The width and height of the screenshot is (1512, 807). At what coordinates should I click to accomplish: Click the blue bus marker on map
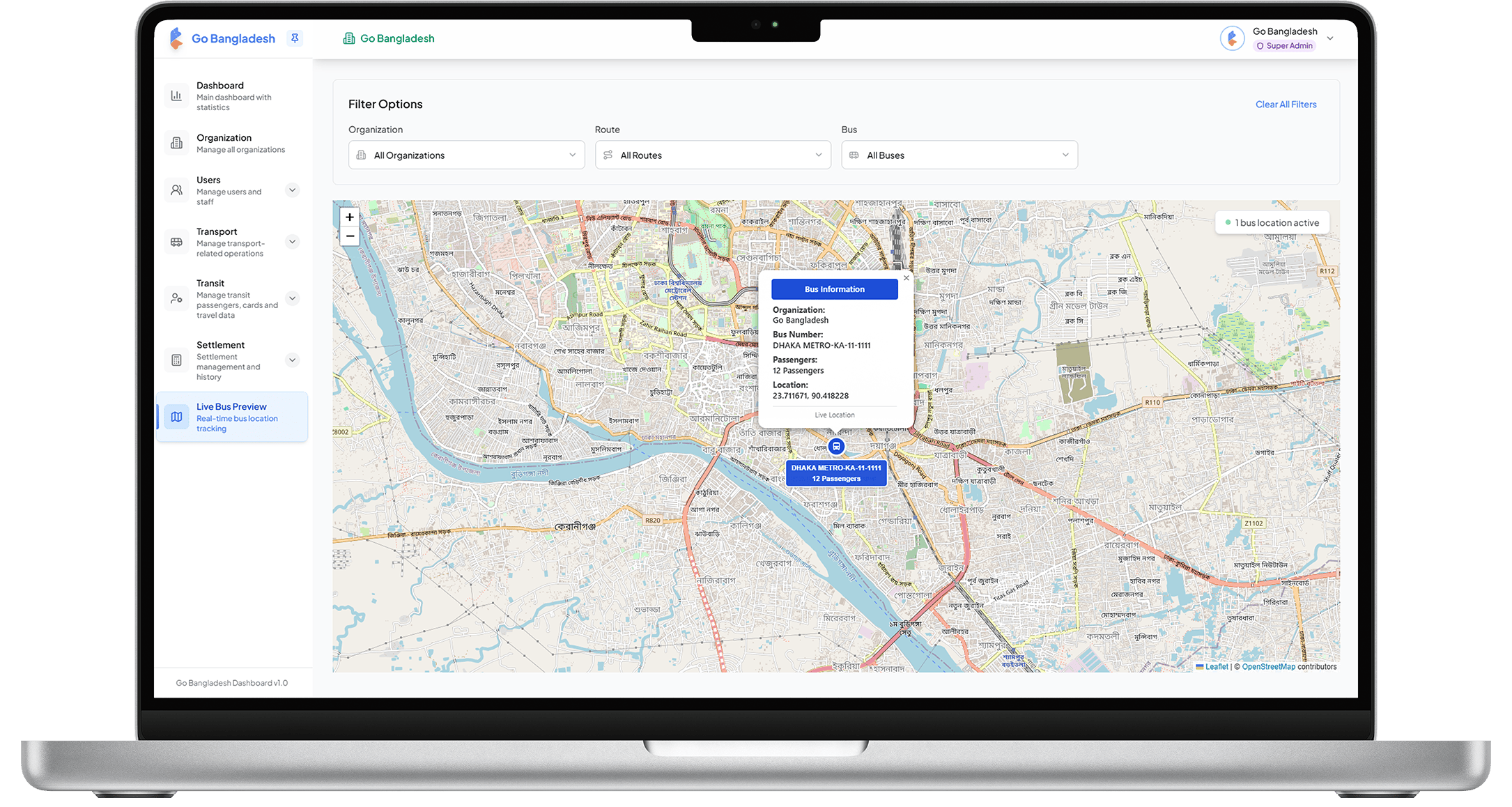836,447
